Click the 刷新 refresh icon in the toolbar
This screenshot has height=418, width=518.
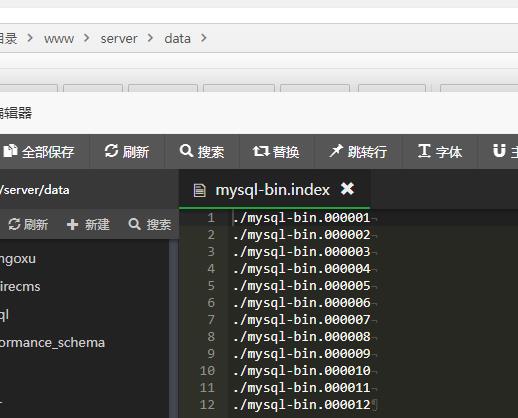pyautogui.click(x=111, y=151)
